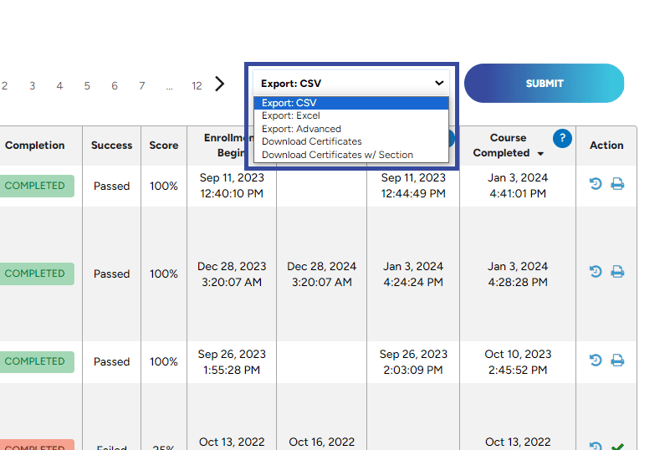Click print icon for Dec 28 2023 enrollment row
670x450 pixels.
[617, 272]
